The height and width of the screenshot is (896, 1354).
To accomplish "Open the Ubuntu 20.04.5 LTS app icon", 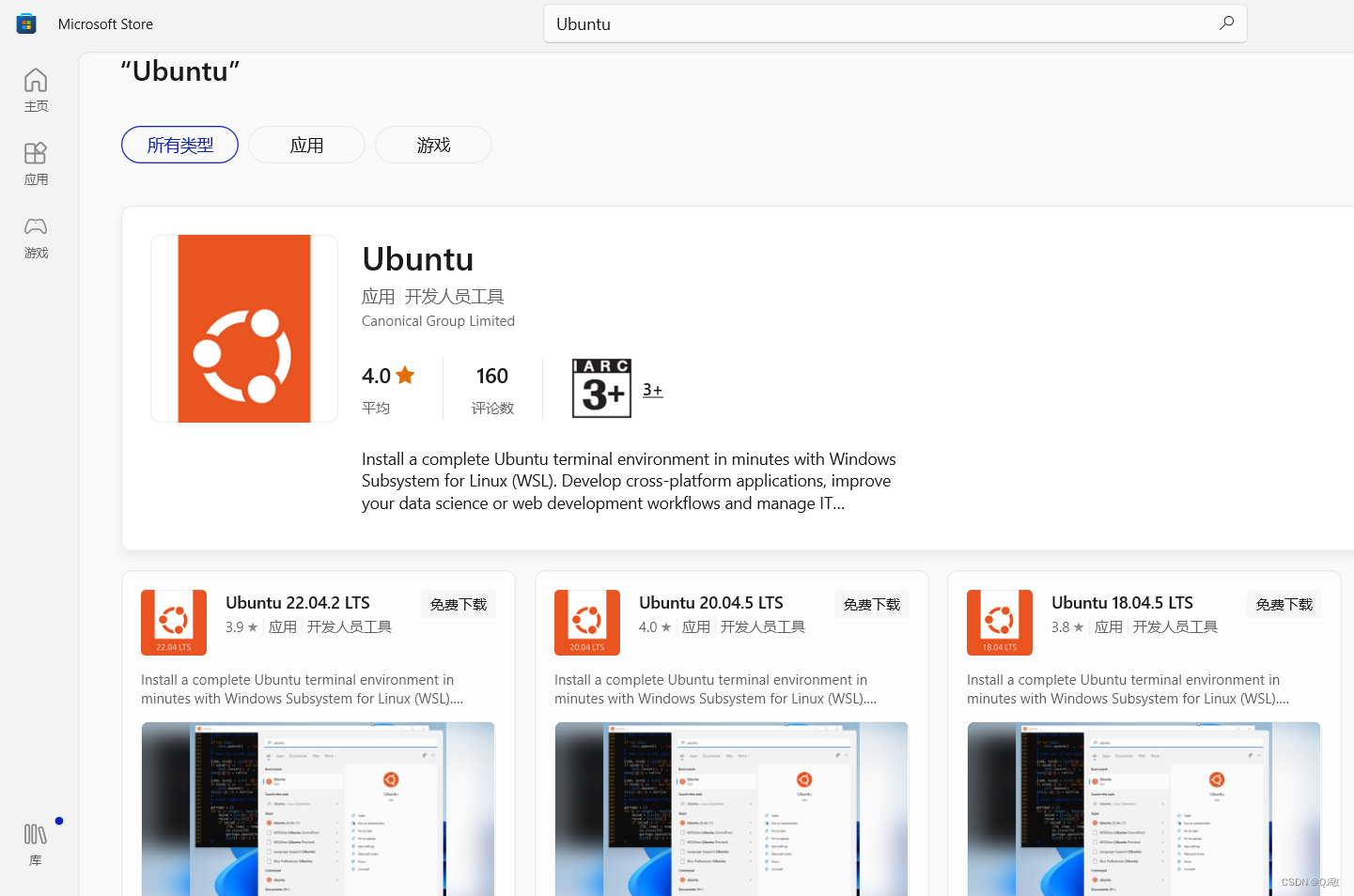I will click(586, 622).
